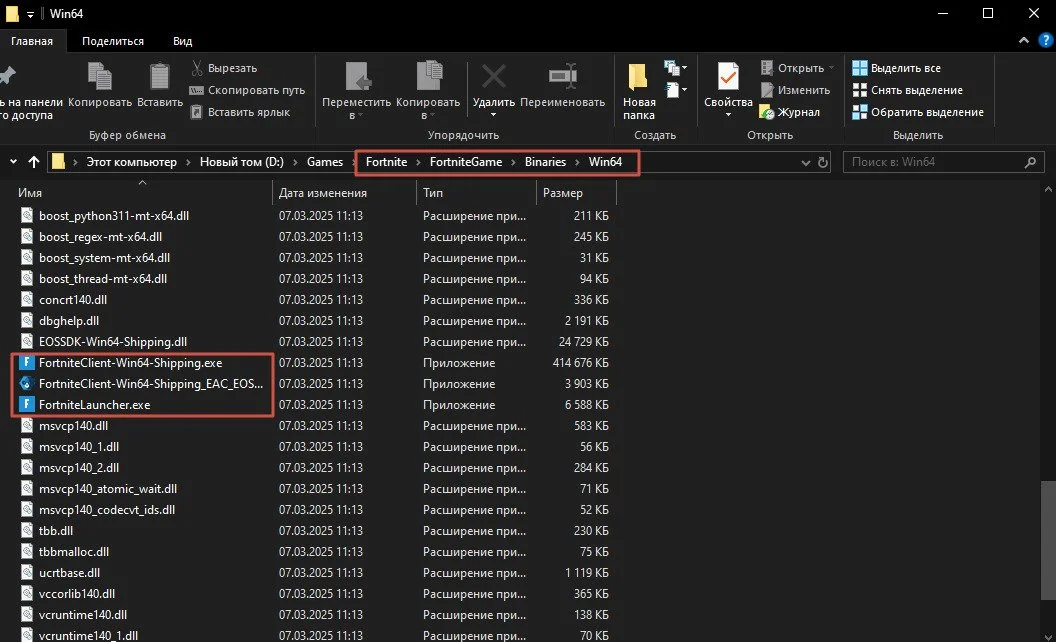The width and height of the screenshot is (1056, 642).
Task: Click Новый том (D:) breadcrumb
Action: click(242, 162)
